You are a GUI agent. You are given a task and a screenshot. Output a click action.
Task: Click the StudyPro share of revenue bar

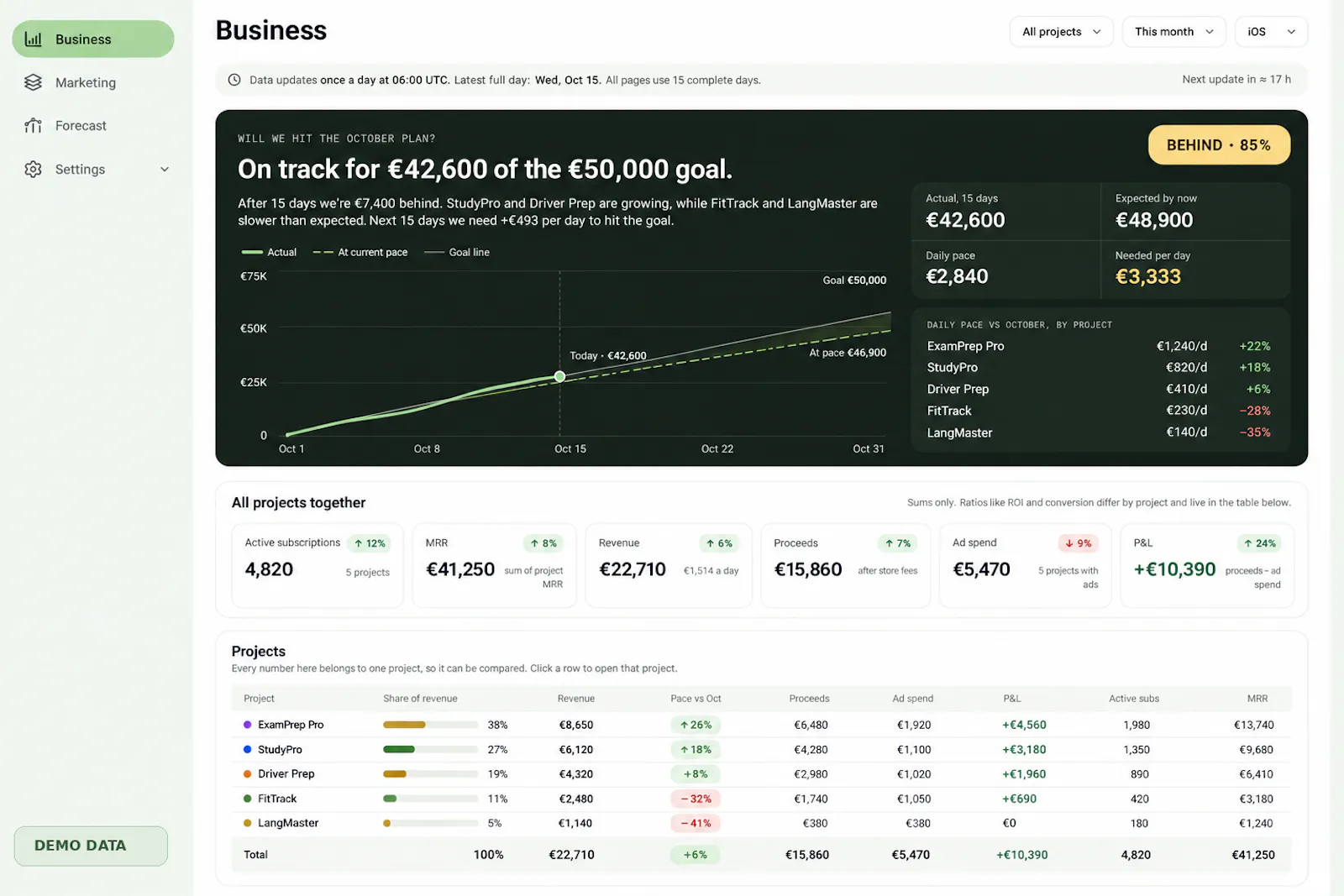tap(430, 749)
